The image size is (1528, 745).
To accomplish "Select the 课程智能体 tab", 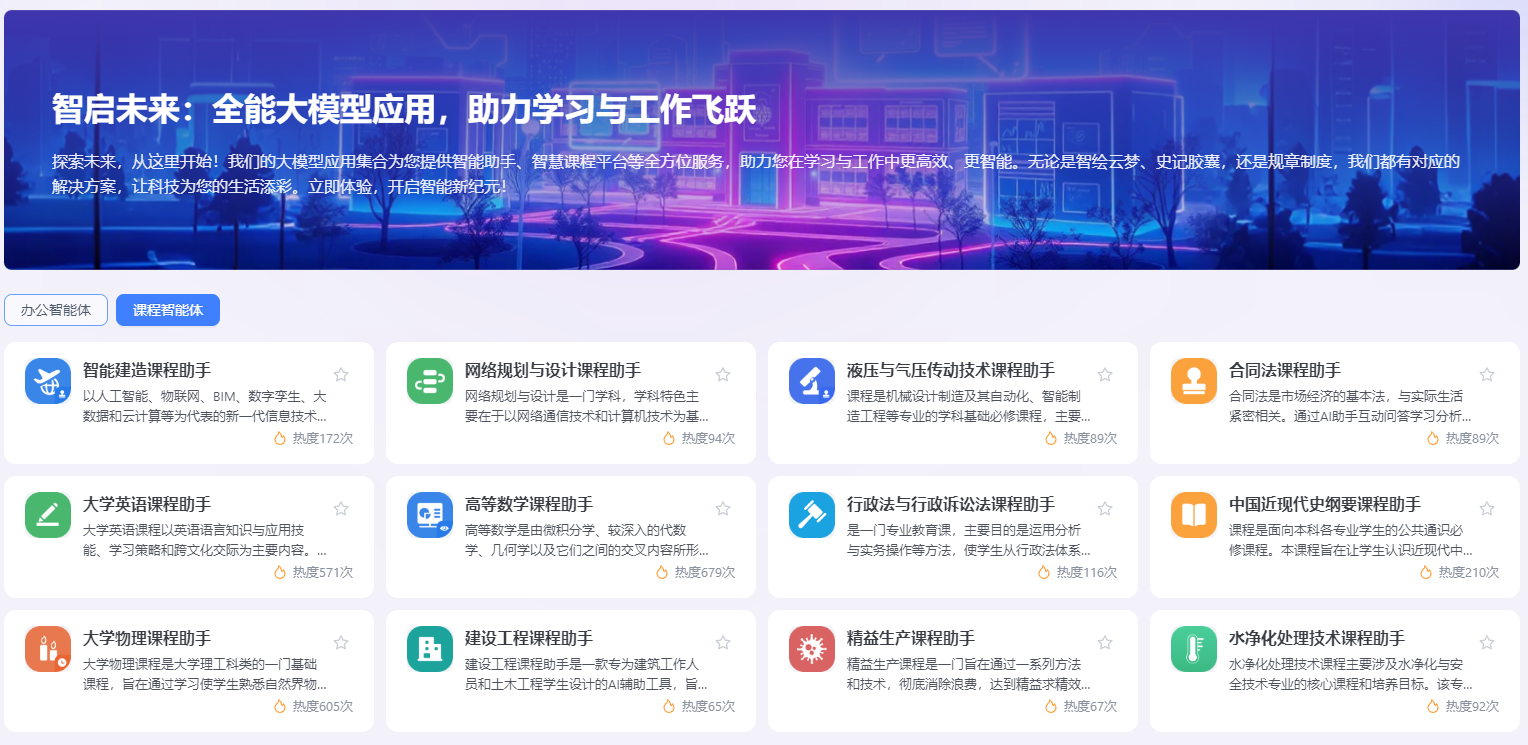I will (x=168, y=310).
